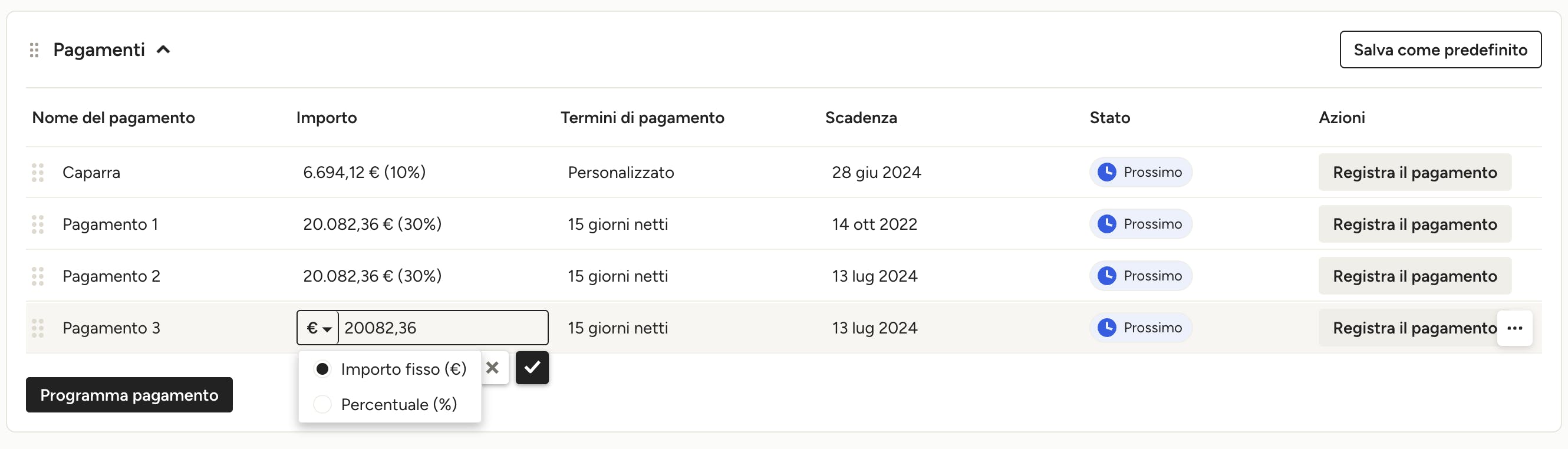Click Termini di pagamento for Pagamento 1
The image size is (1568, 449).
(x=618, y=224)
